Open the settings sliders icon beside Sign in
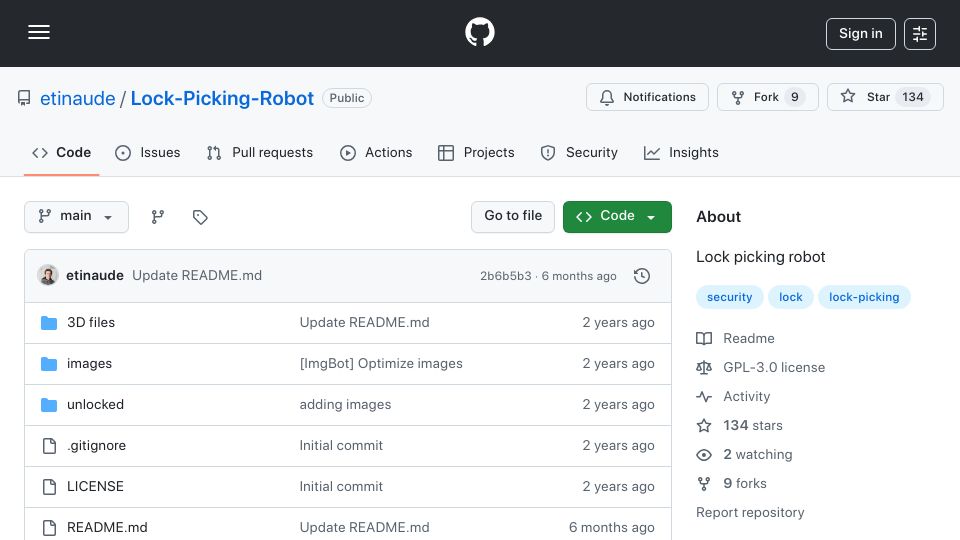This screenshot has width=960, height=540. click(x=920, y=34)
